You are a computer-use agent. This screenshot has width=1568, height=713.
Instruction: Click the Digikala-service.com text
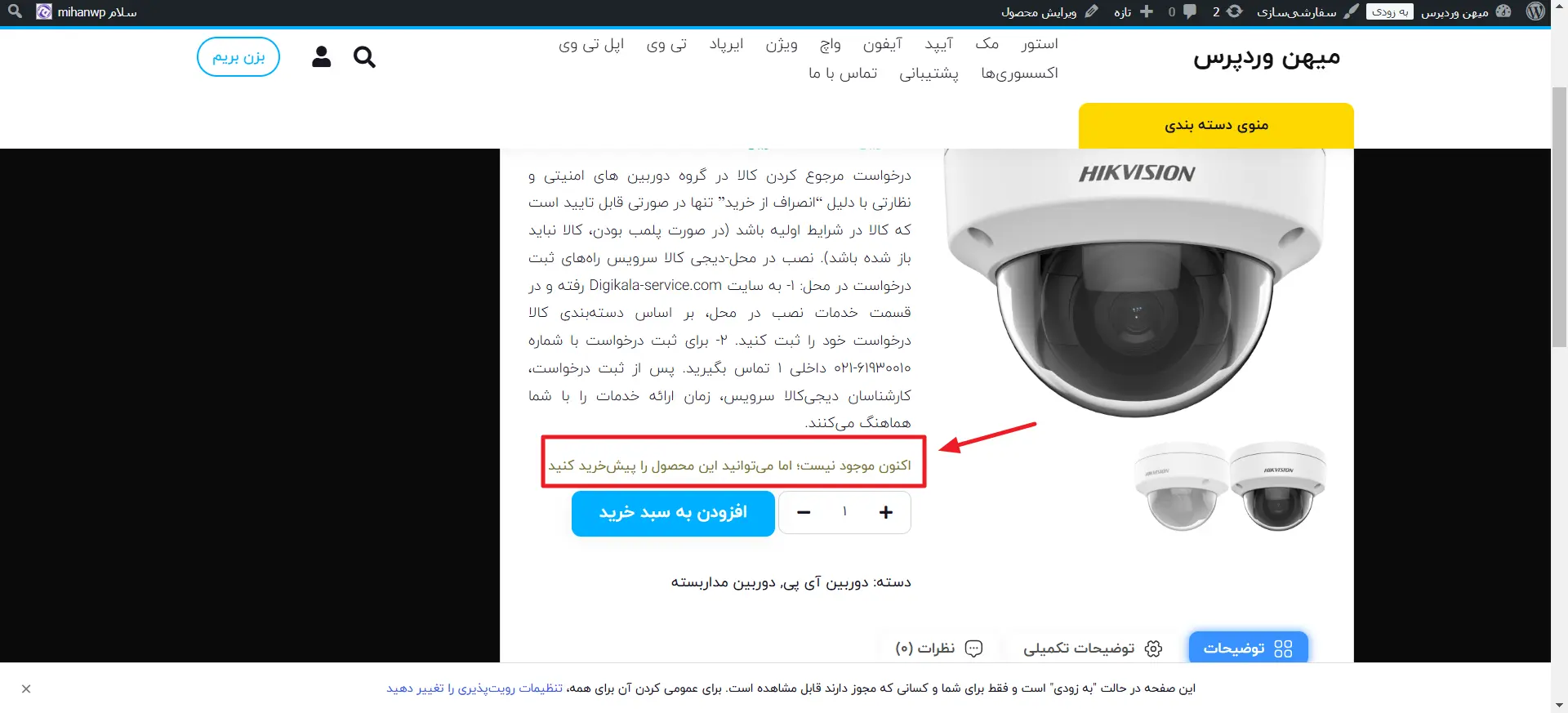(x=655, y=285)
